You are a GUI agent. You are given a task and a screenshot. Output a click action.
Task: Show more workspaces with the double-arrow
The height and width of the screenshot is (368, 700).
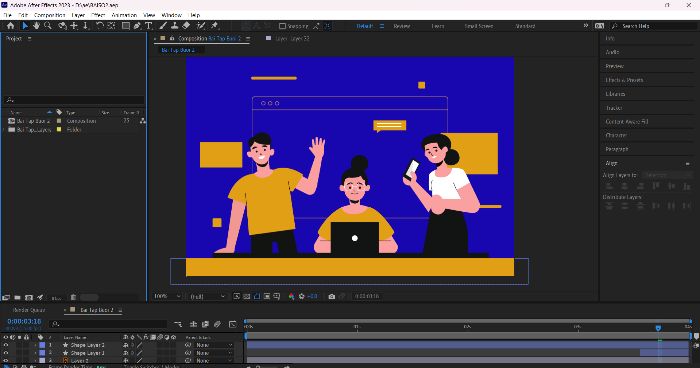(x=585, y=26)
